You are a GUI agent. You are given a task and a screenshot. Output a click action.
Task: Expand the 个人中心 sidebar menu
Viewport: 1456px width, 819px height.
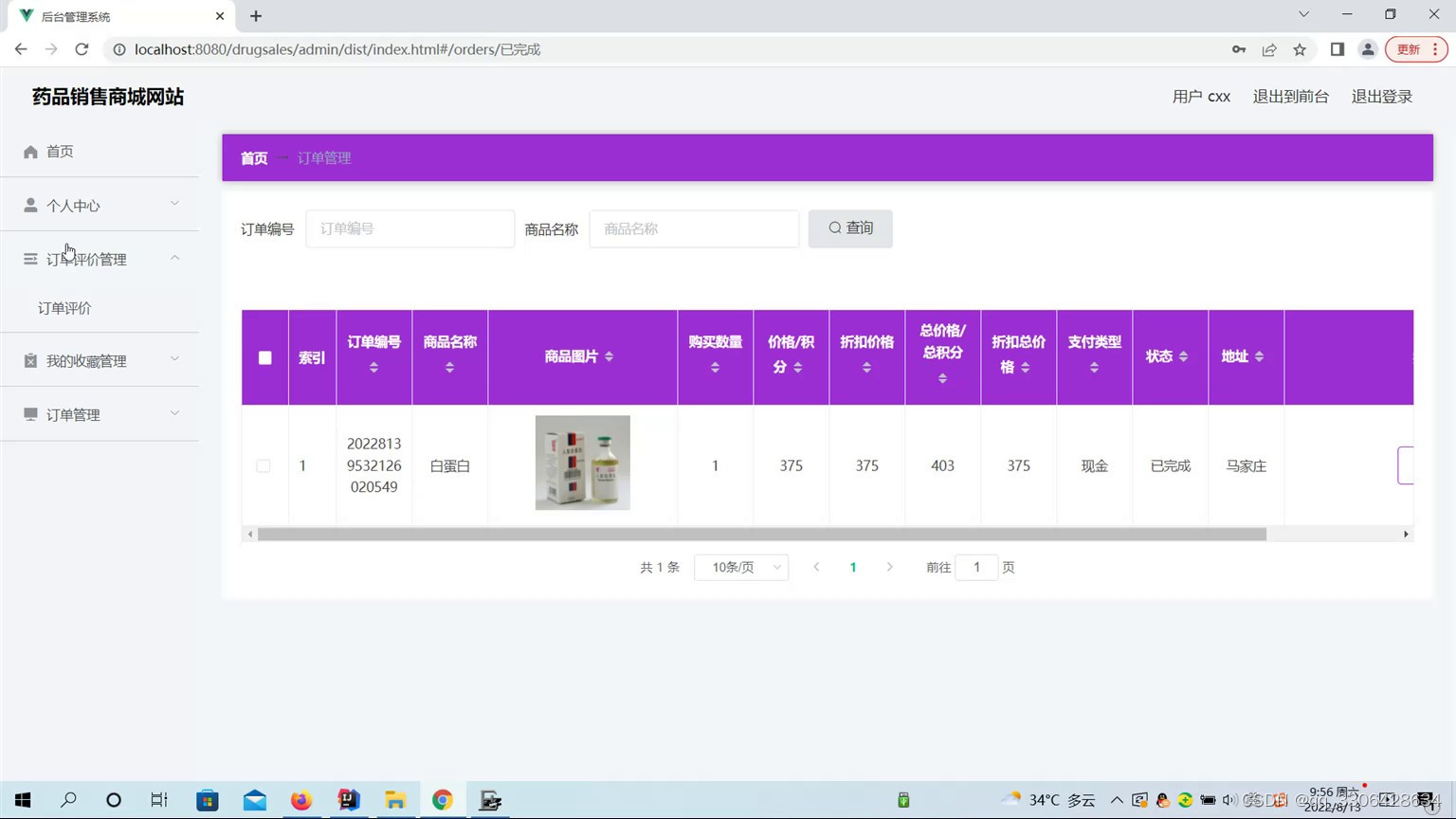click(100, 205)
